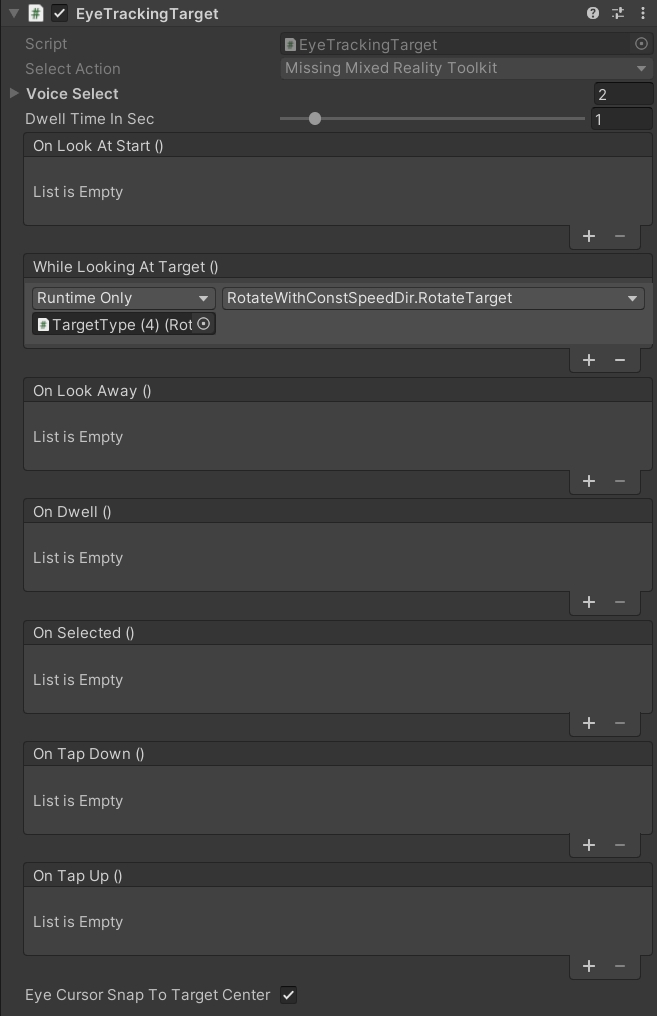This screenshot has height=1016, width=657.
Task: Add an event to On Selected list
Action: [589, 723]
